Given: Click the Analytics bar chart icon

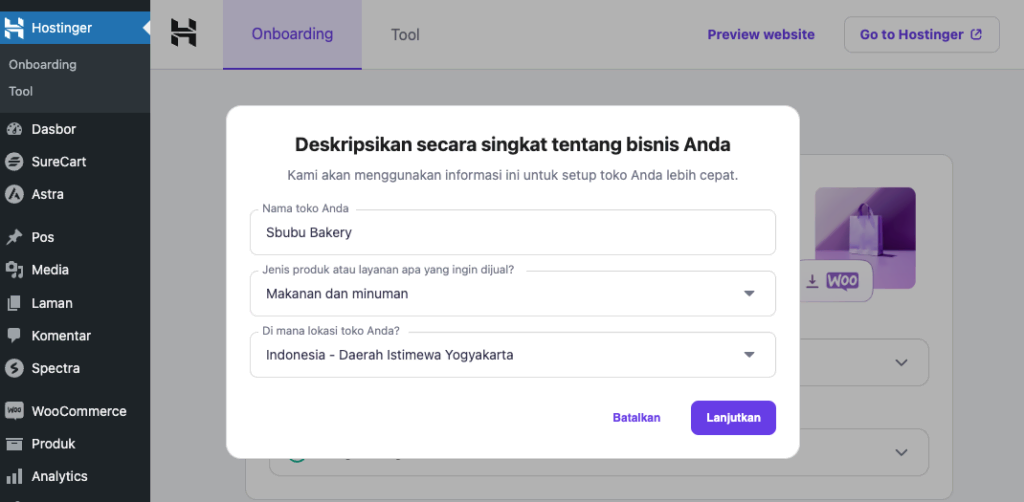Looking at the screenshot, I should coord(14,477).
